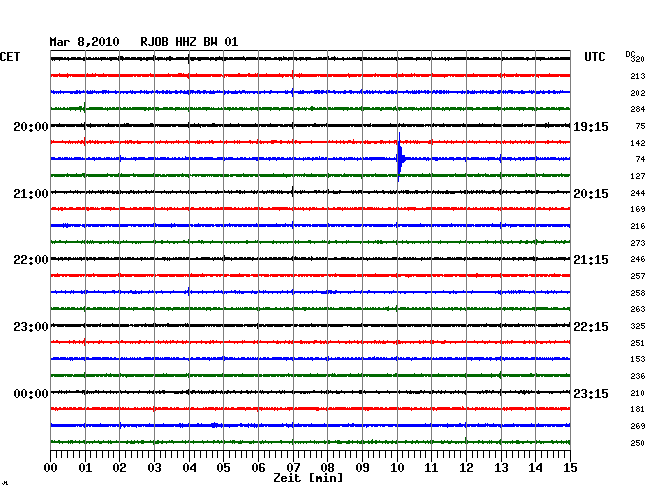Image resolution: width=650 pixels, height=494 pixels.
Task: Select the 22:00 CET time label
Action: (31, 260)
